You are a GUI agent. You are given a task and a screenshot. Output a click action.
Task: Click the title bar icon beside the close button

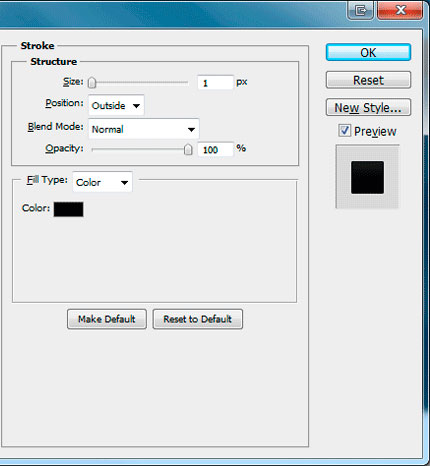[x=360, y=10]
